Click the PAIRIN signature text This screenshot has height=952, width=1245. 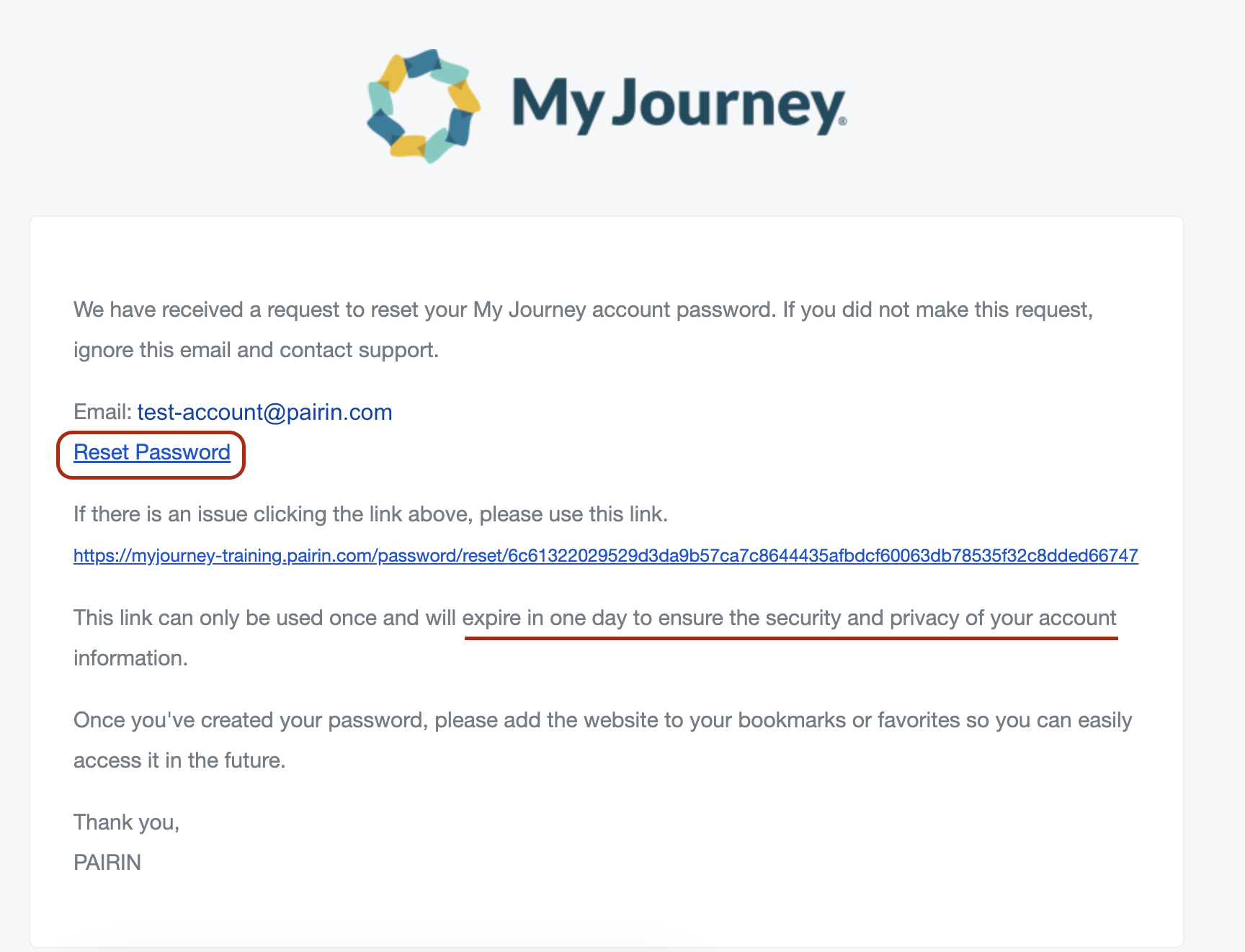[107, 863]
